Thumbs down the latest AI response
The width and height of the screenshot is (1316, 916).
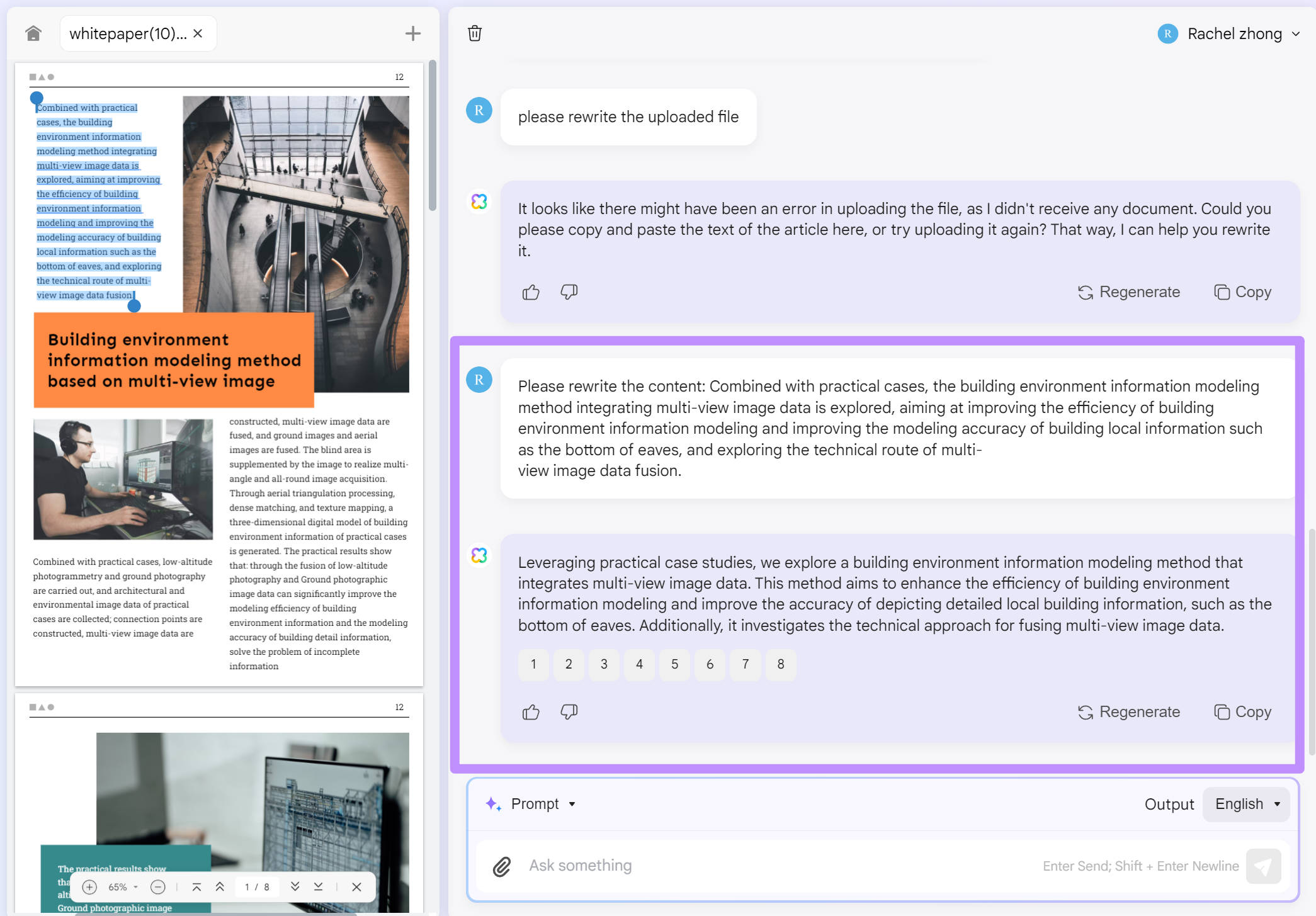click(569, 712)
